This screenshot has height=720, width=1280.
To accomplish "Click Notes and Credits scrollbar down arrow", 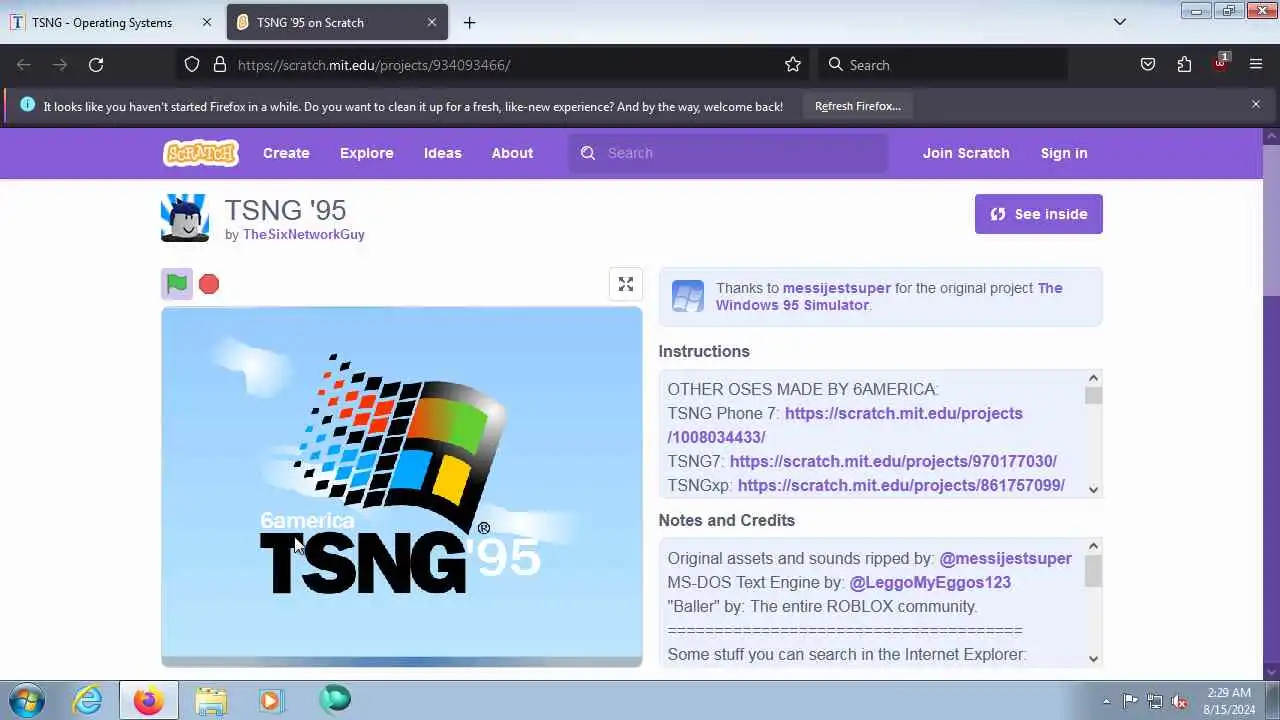I will coord(1093,658).
